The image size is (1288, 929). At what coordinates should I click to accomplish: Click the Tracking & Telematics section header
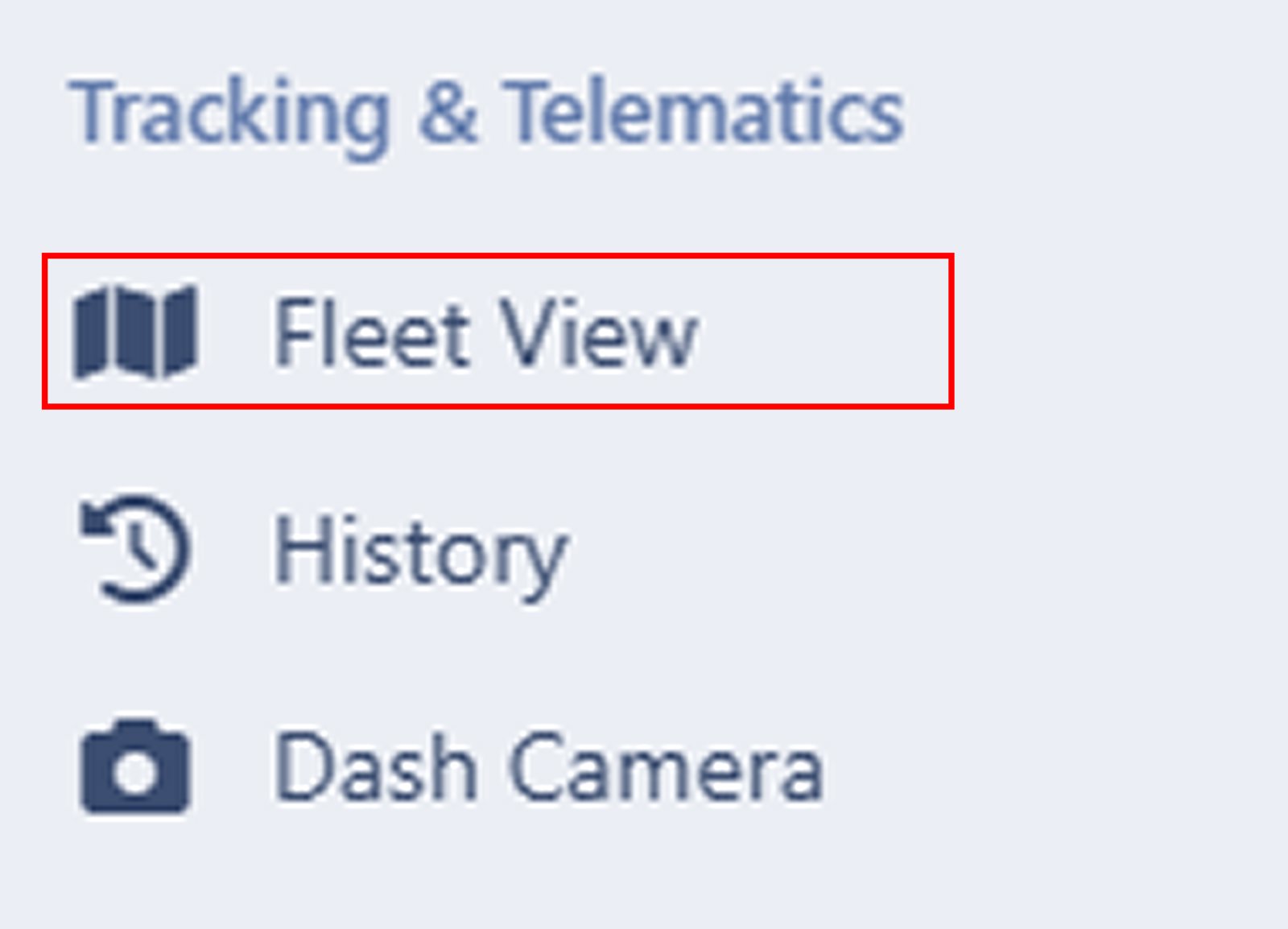[491, 109]
